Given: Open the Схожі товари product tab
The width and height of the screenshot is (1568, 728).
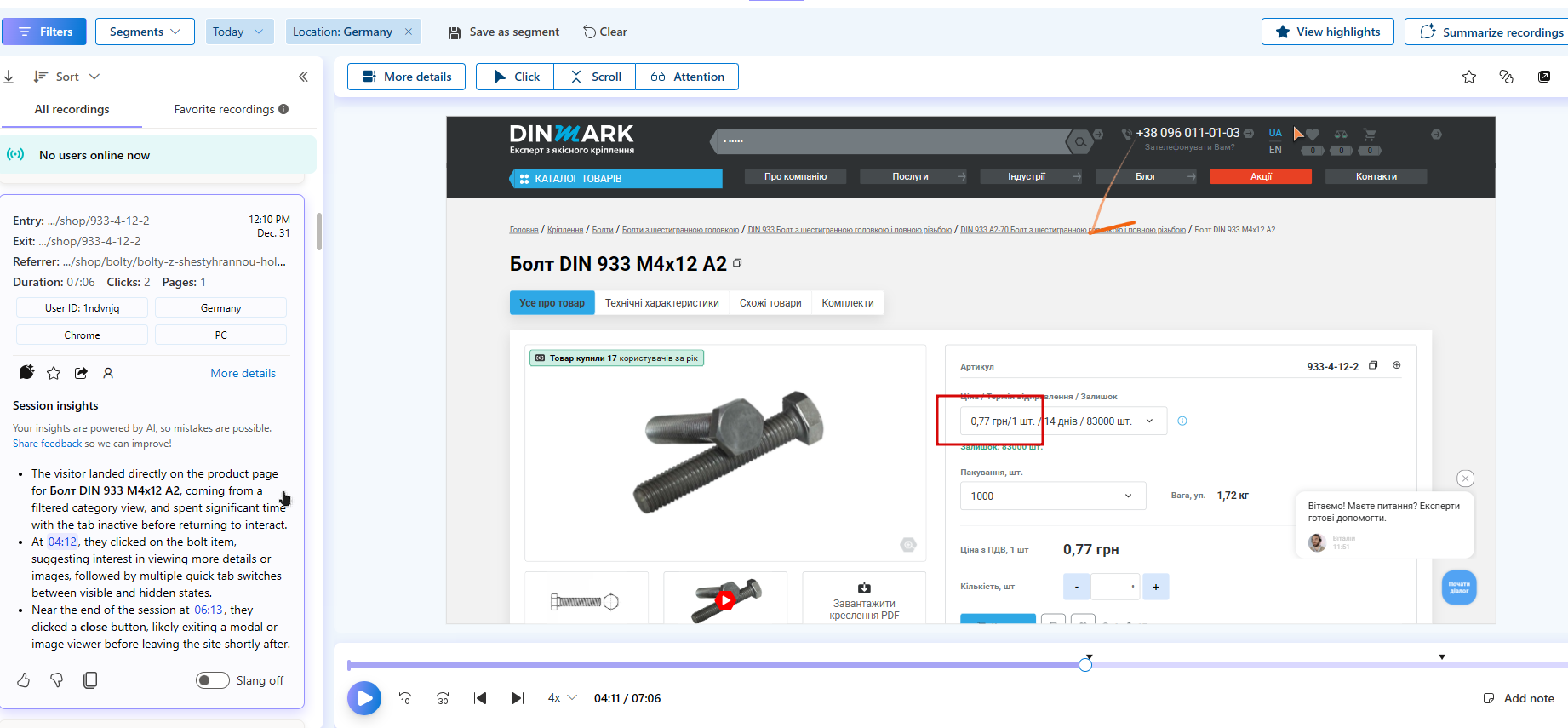Looking at the screenshot, I should click(770, 303).
